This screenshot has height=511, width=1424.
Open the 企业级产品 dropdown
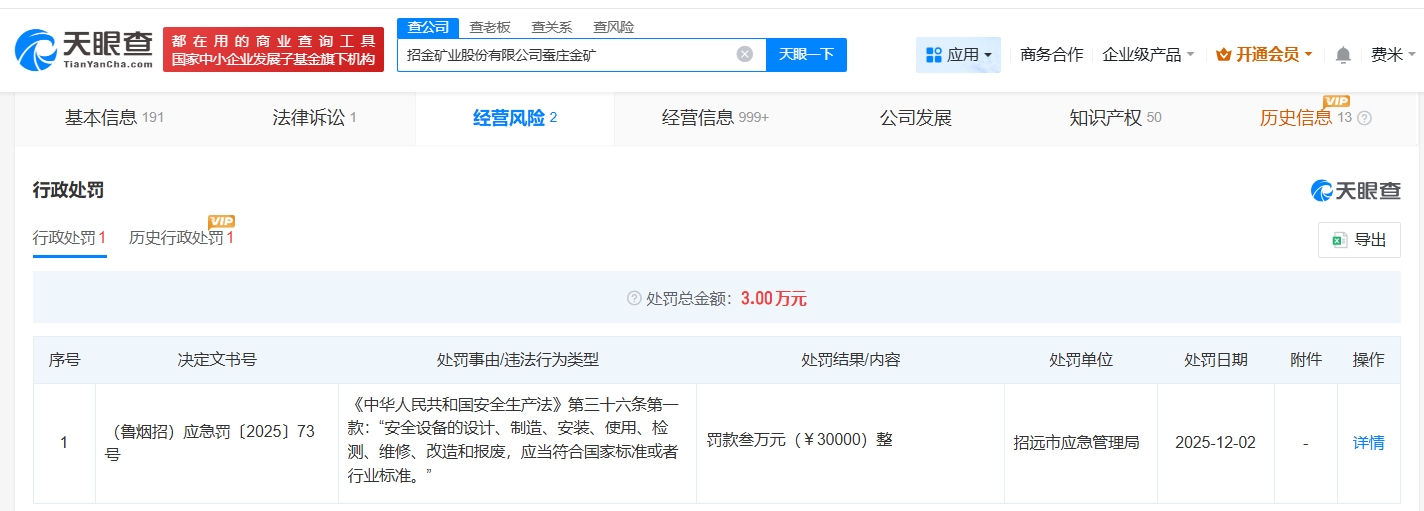tap(1148, 55)
